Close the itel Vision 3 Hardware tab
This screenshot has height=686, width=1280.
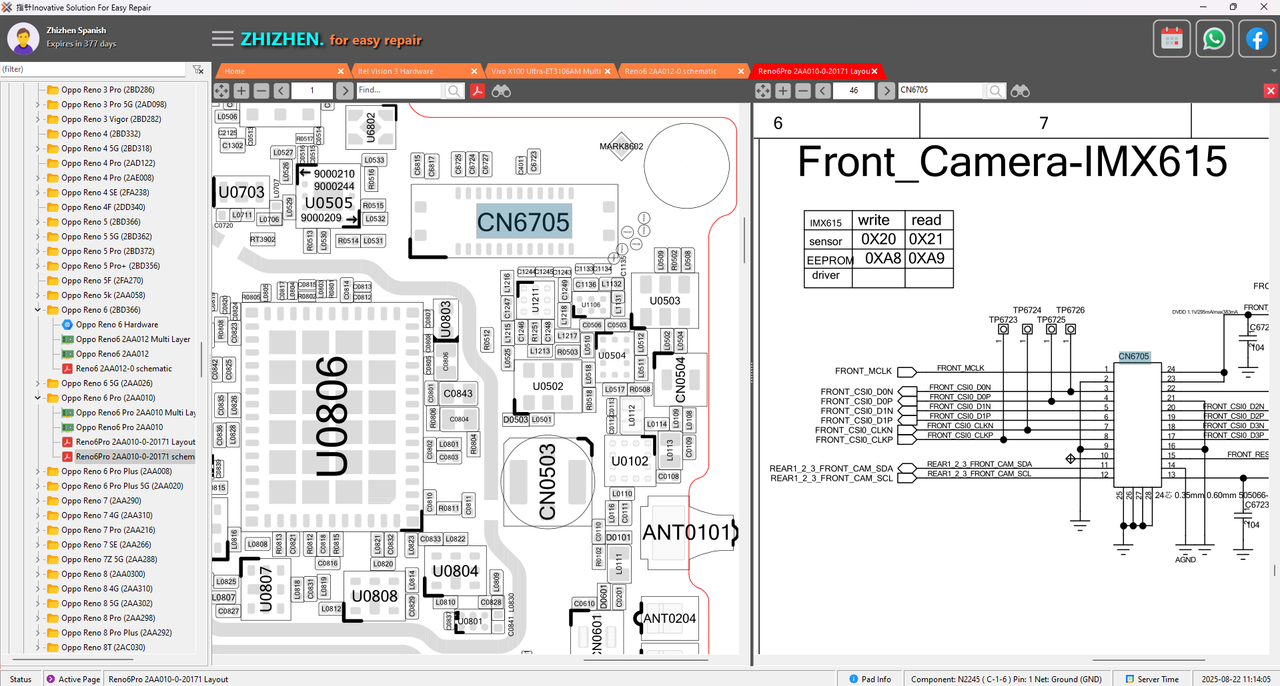coord(473,71)
